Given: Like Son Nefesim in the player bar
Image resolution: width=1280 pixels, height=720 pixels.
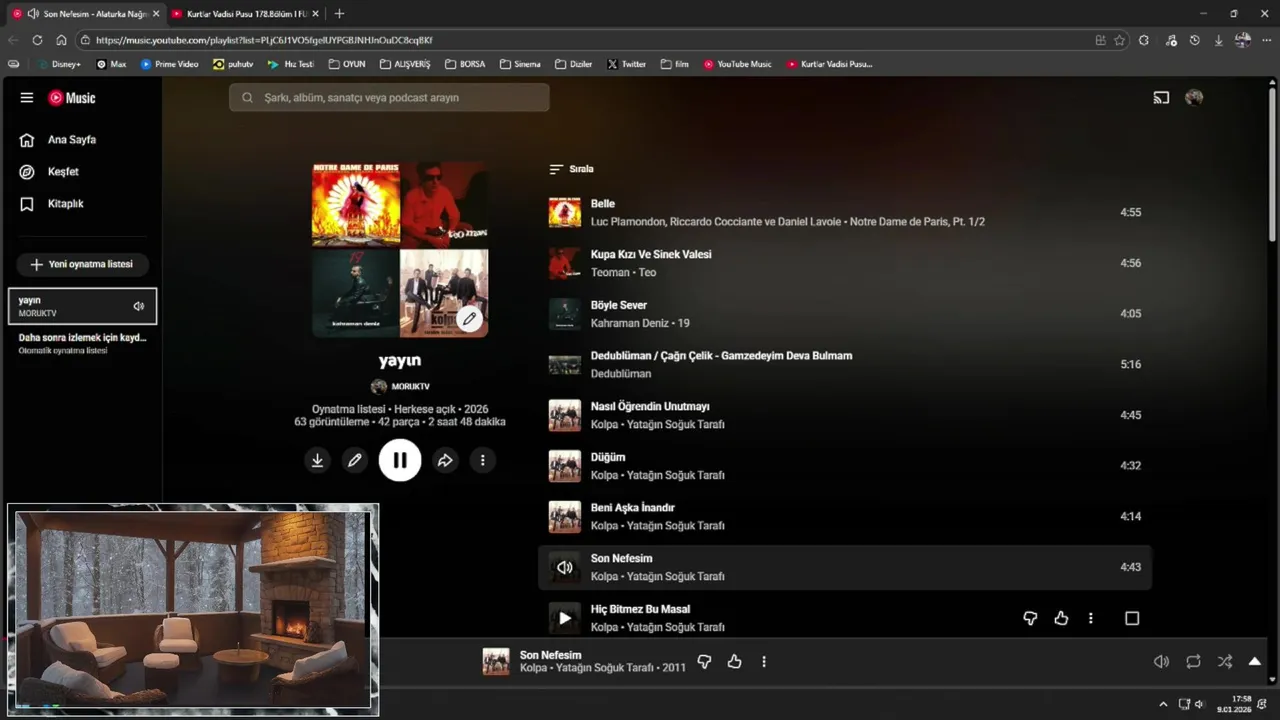Looking at the screenshot, I should (735, 662).
